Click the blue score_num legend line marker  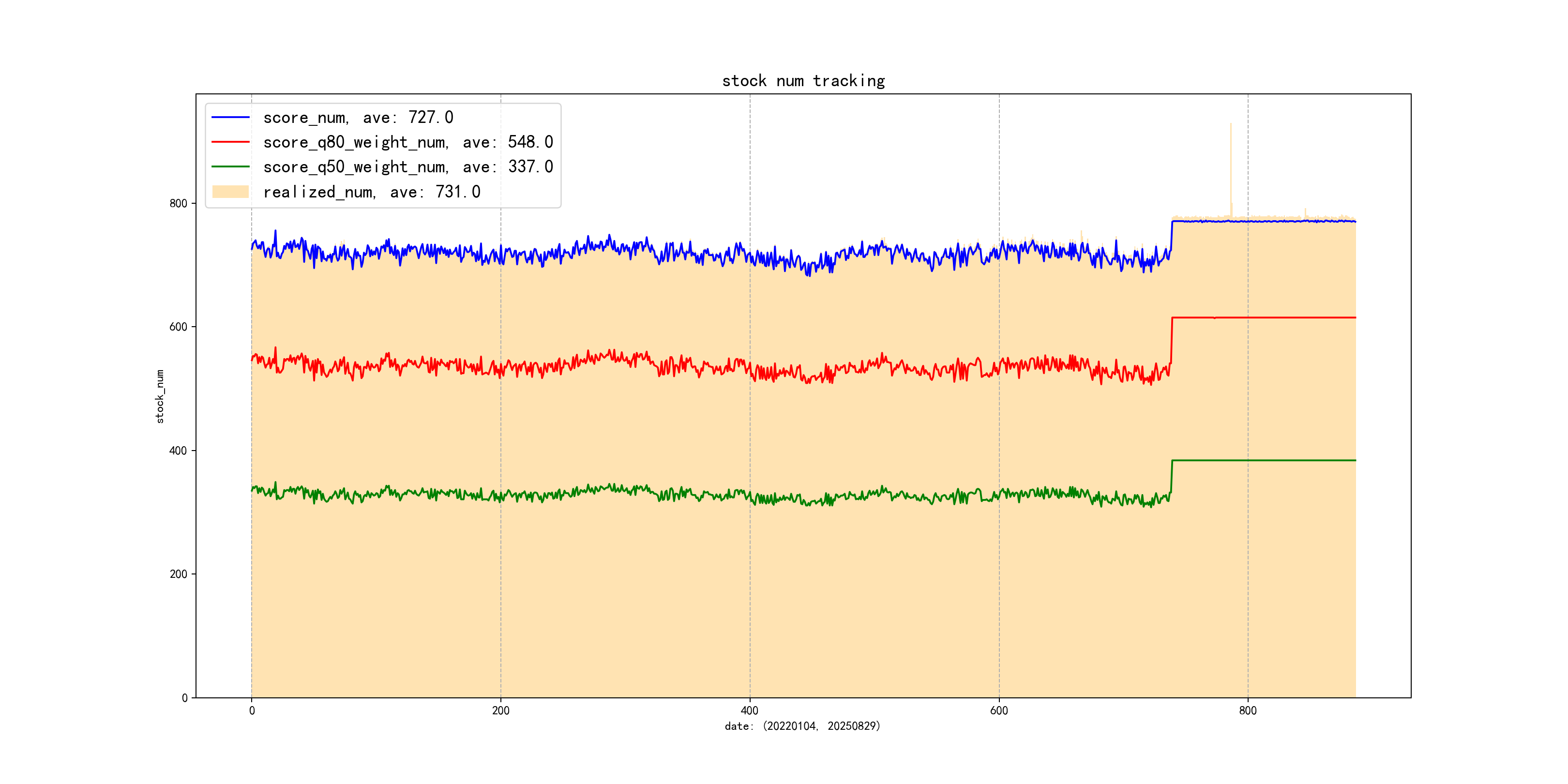[x=230, y=117]
